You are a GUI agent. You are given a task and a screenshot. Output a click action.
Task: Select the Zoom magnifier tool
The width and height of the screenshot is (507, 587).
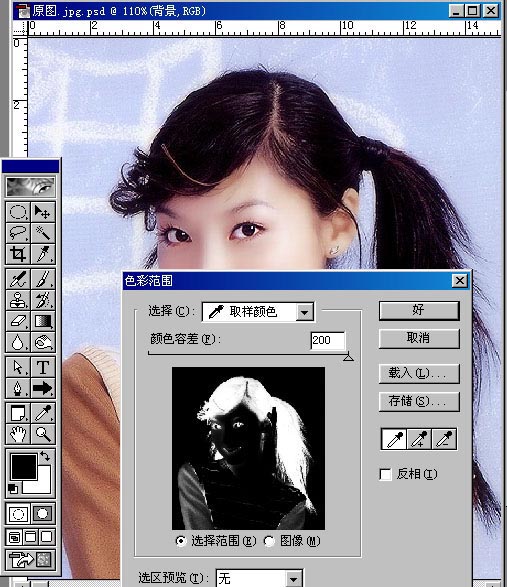coord(43,434)
